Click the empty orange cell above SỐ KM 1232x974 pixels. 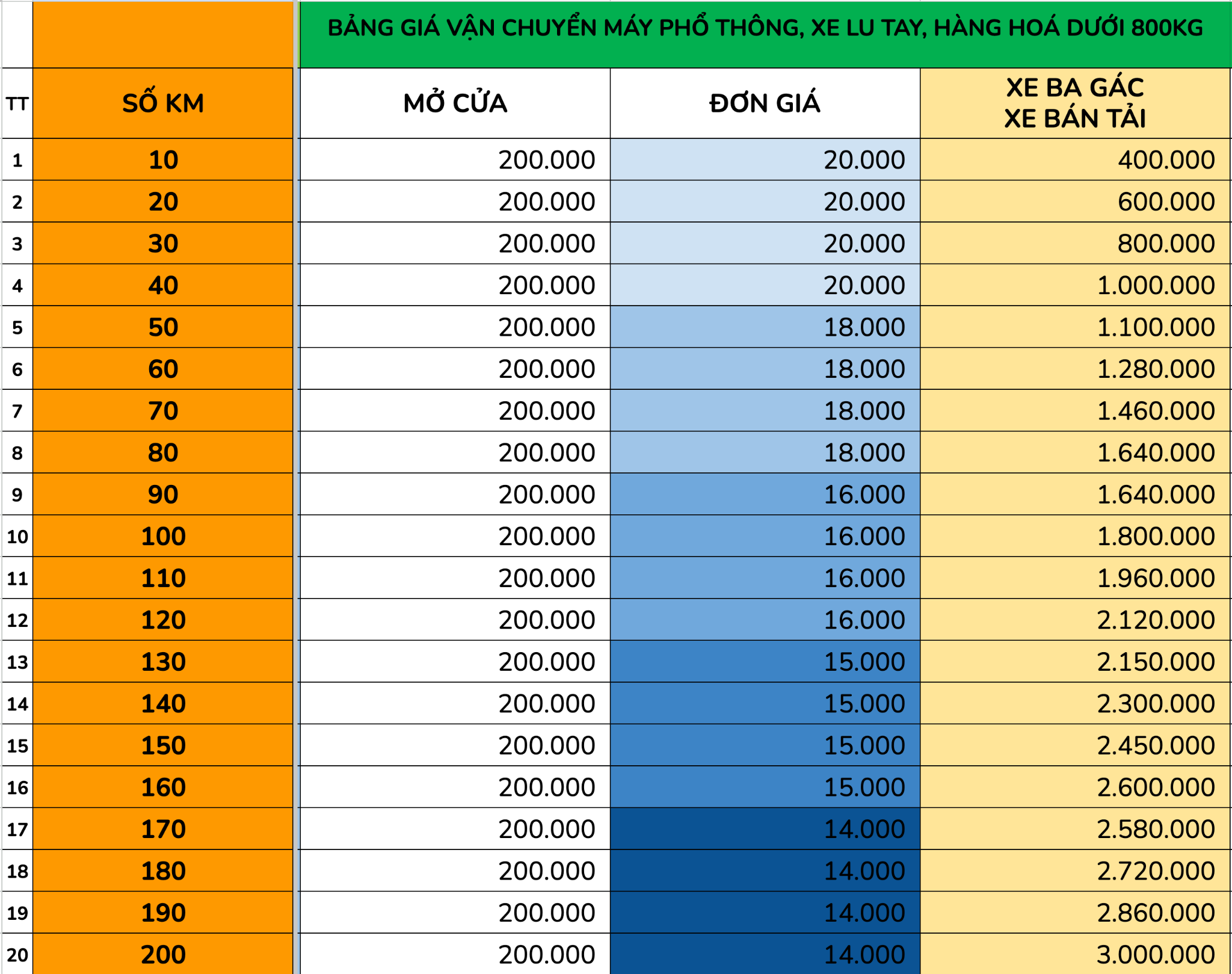[162, 34]
